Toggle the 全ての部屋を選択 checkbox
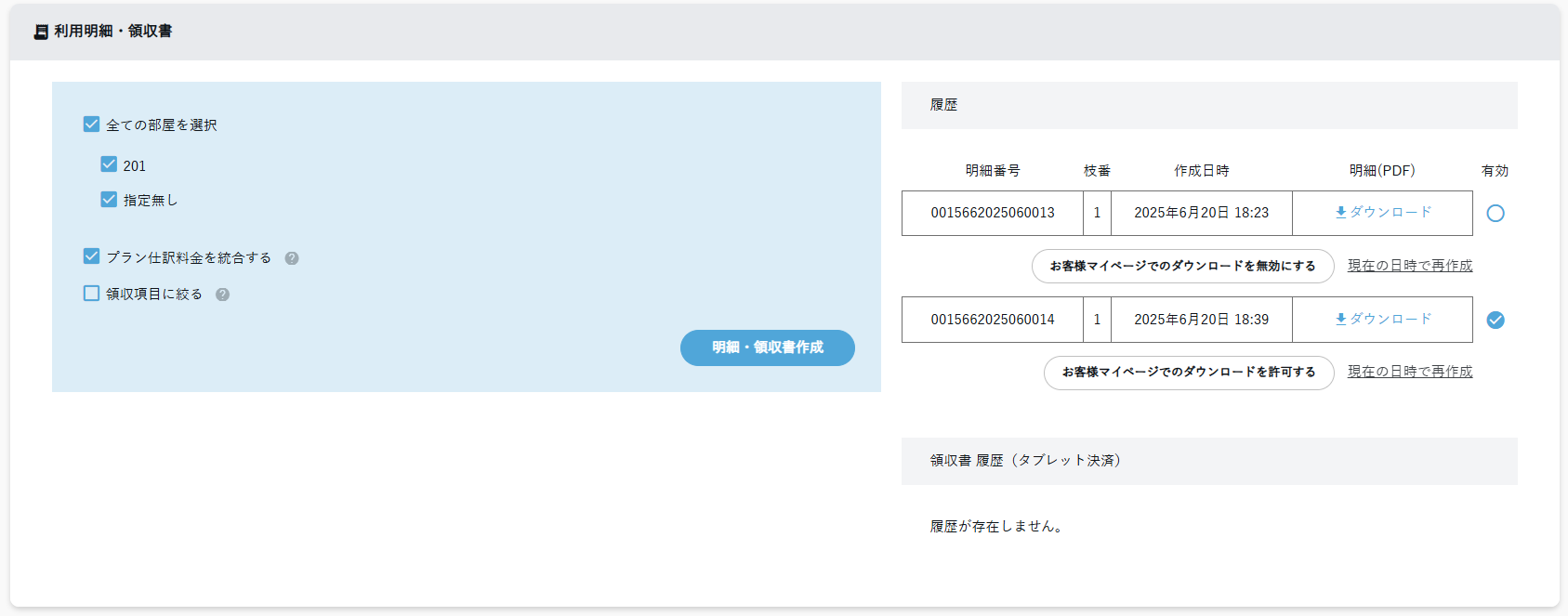 point(91,125)
